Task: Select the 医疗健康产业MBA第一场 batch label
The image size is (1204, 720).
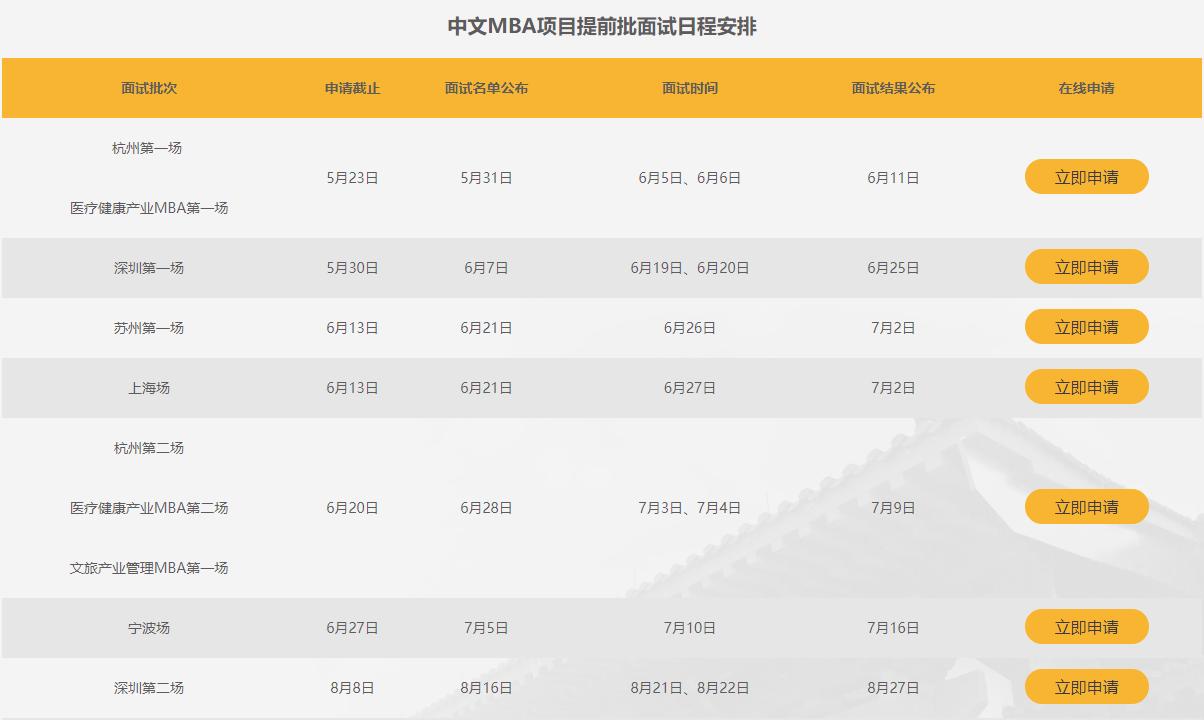Action: click(149, 208)
